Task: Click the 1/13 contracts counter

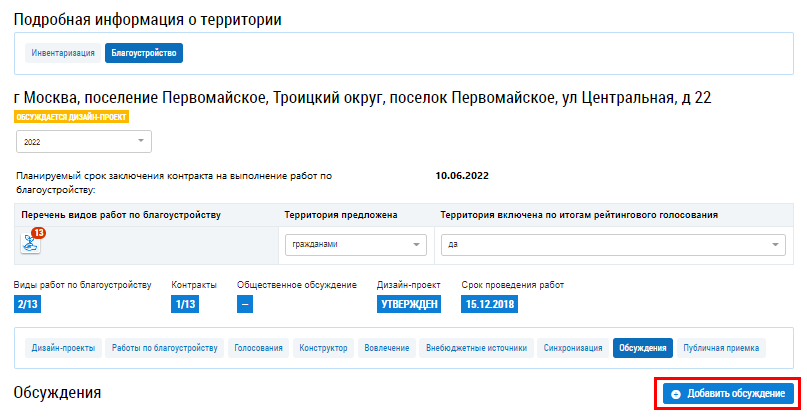Action: 184,305
